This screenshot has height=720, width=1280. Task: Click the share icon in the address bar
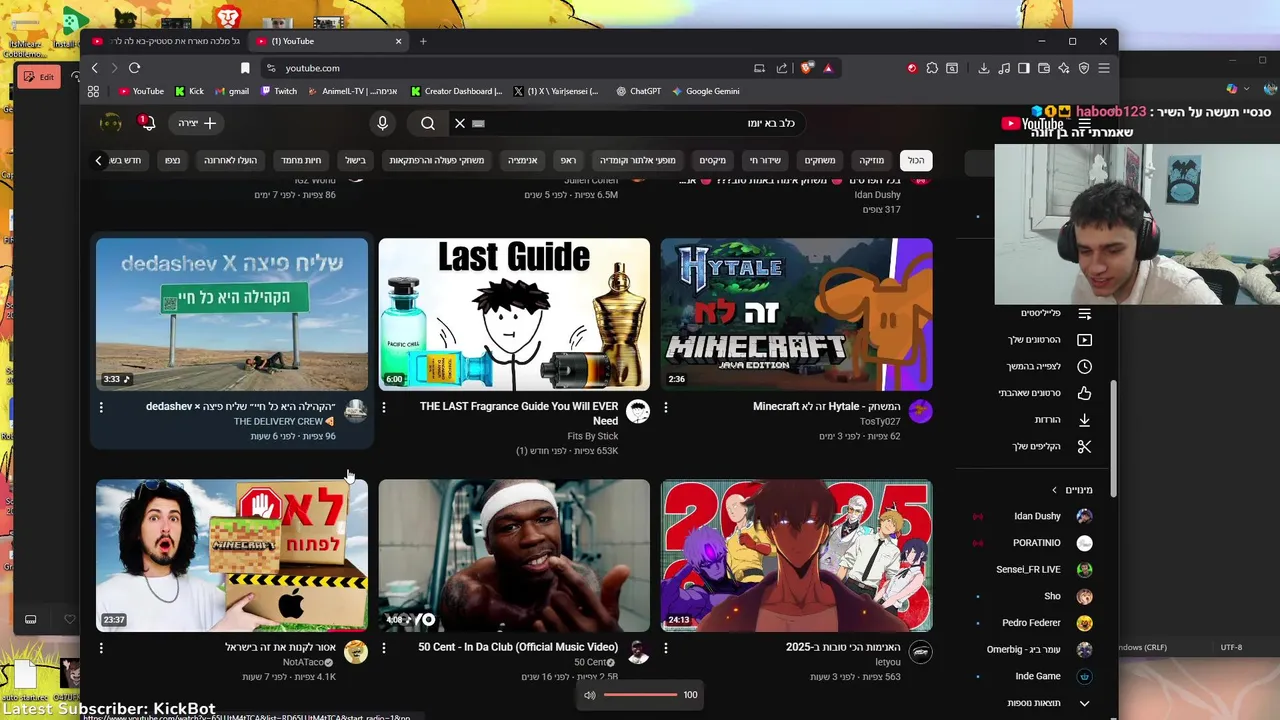(x=781, y=68)
